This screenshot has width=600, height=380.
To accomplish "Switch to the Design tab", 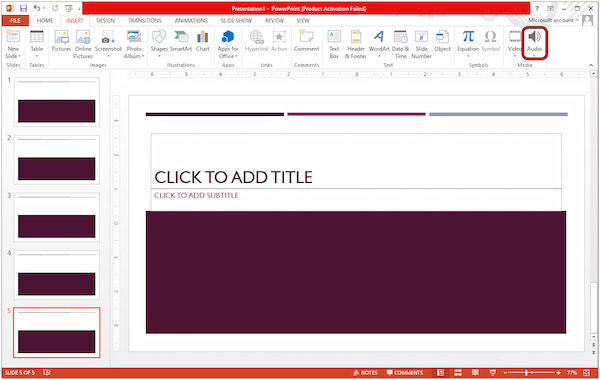I will click(x=106, y=21).
